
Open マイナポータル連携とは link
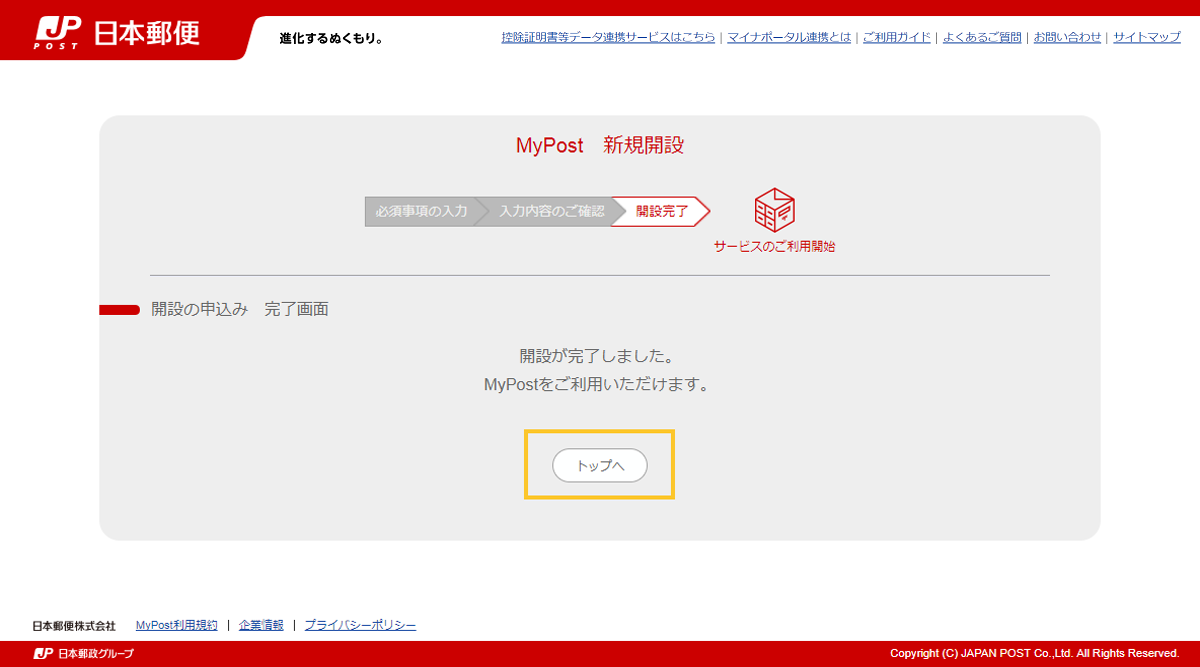point(789,37)
